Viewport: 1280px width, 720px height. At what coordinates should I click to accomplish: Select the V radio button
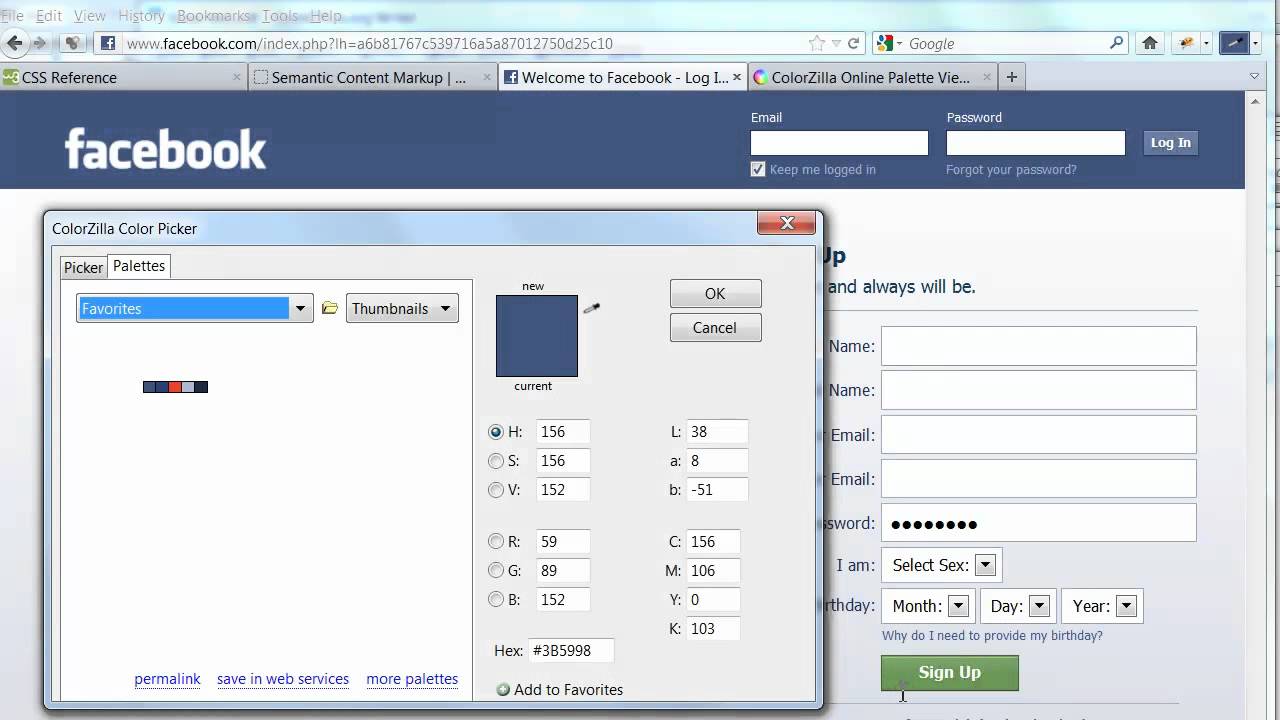496,490
